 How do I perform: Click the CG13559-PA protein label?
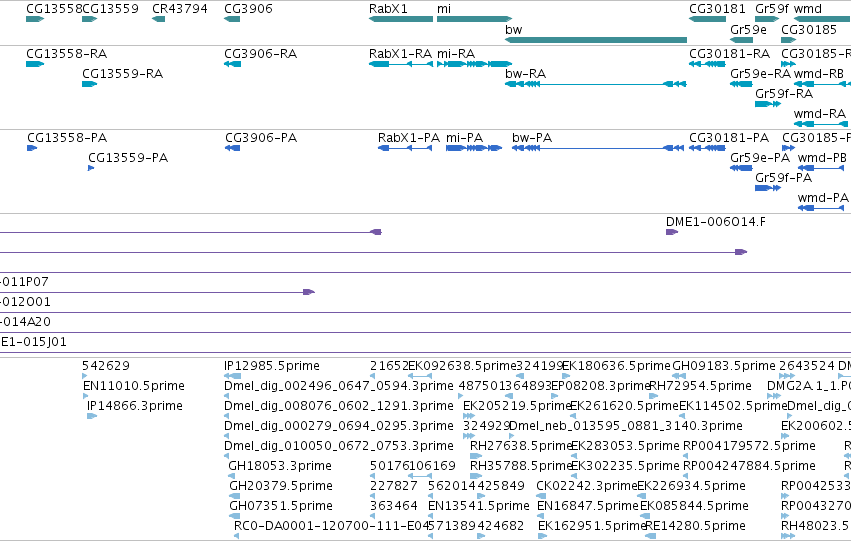(128, 158)
